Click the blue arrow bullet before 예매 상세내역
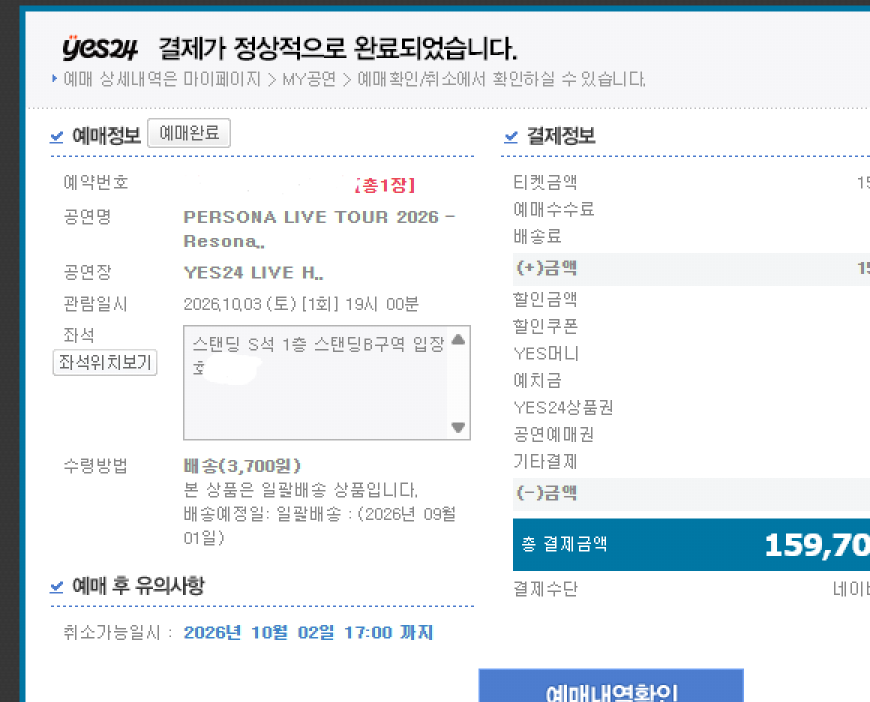The width and height of the screenshot is (870, 702). click(54, 78)
